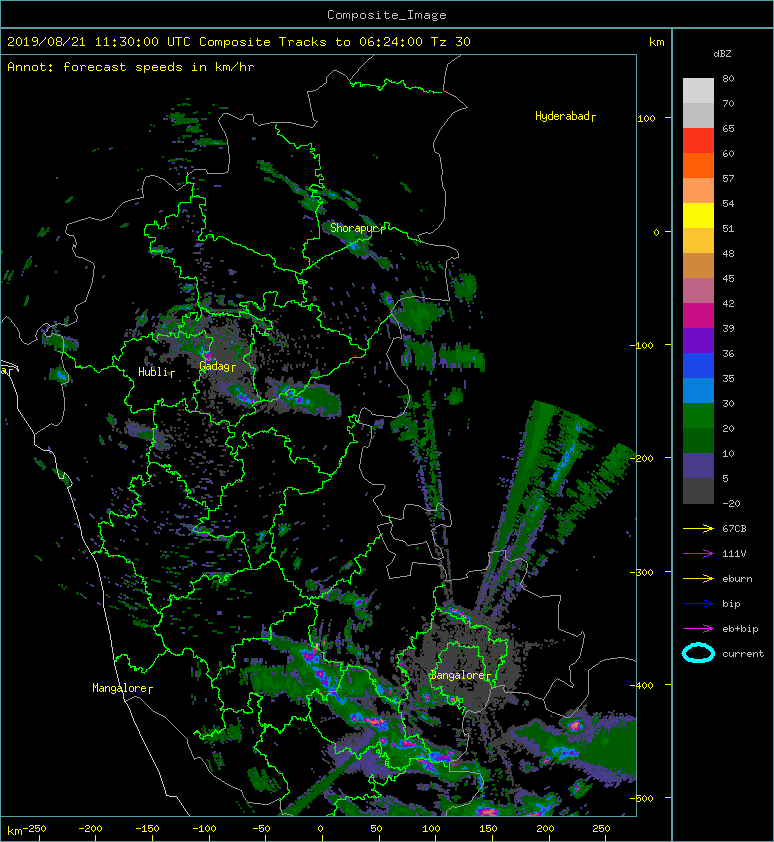Click the yellow 67CB legend arrow
The width and height of the screenshot is (774, 842).
(698, 529)
